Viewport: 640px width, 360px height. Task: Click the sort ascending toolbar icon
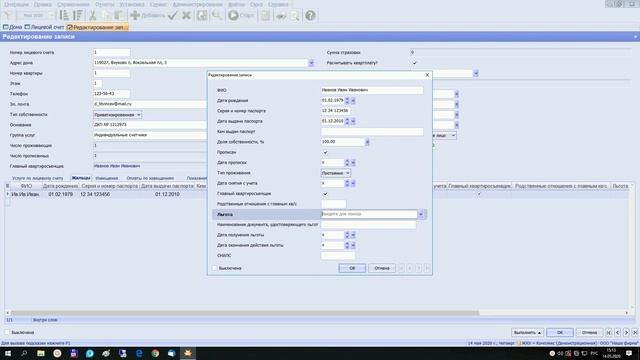click(64, 16)
